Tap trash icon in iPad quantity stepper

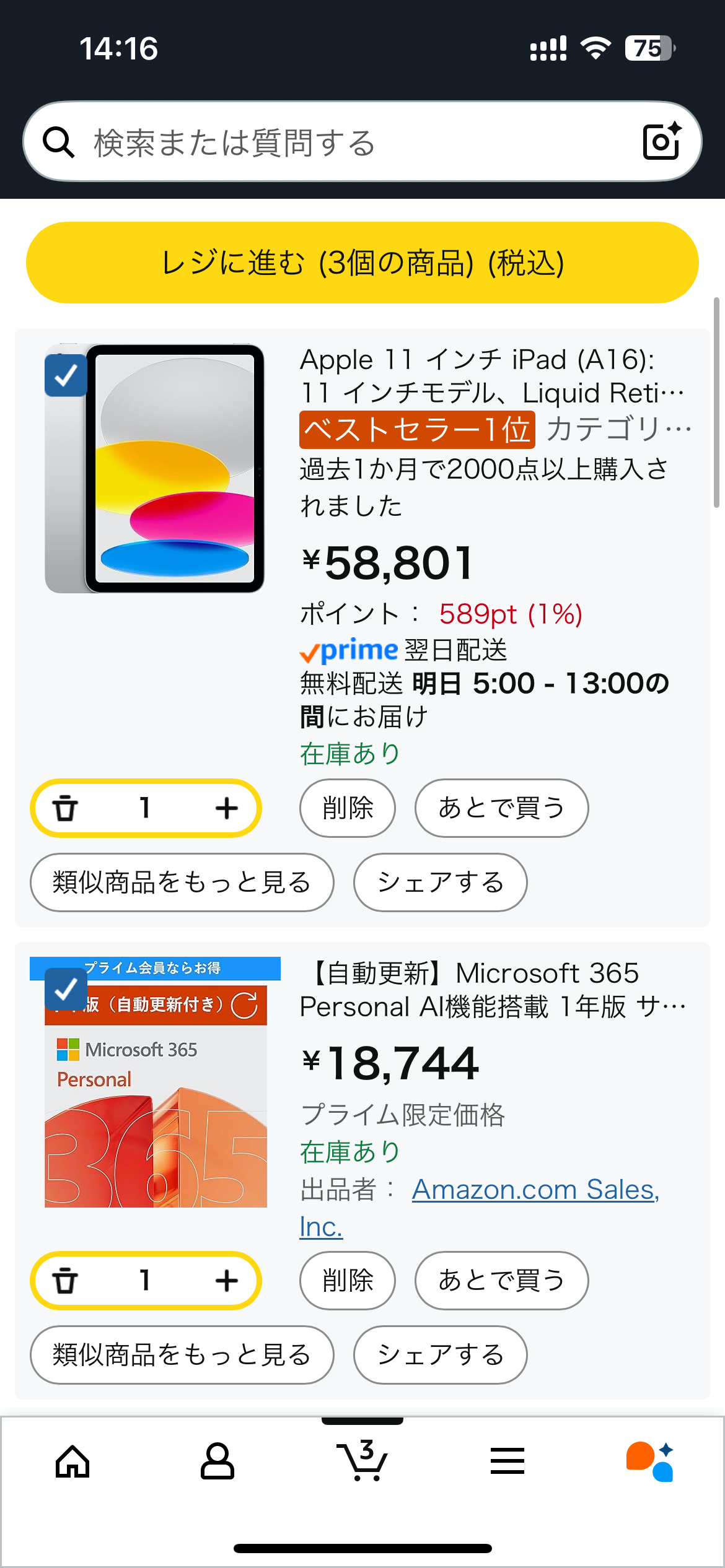click(65, 808)
